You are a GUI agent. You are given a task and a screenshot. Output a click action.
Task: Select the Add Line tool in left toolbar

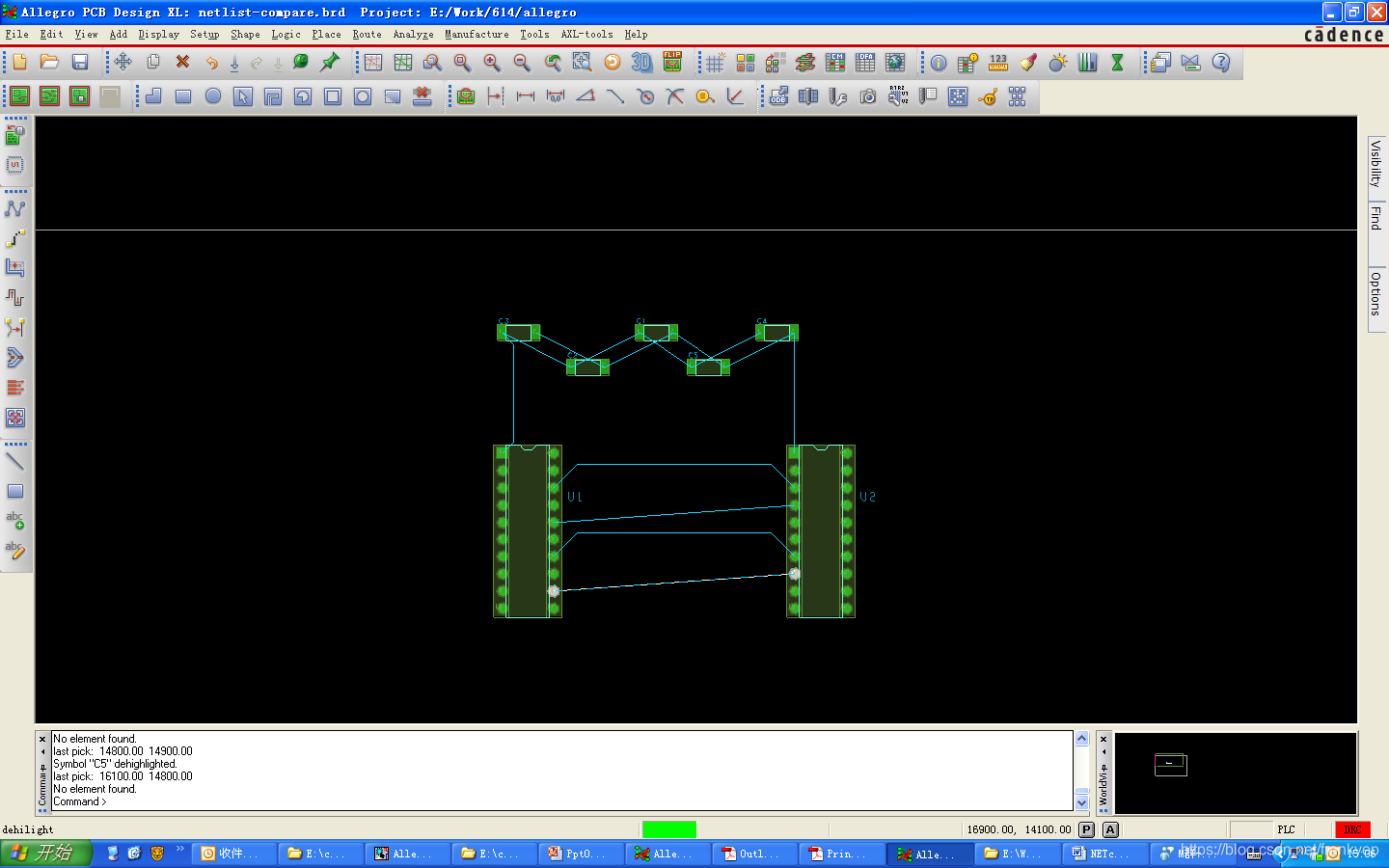click(x=15, y=462)
